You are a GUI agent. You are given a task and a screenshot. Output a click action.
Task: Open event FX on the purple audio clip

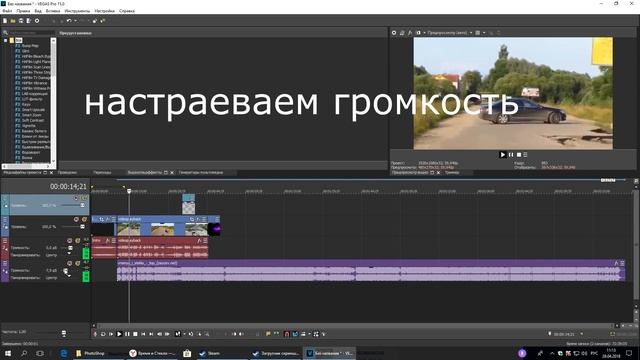(616, 264)
